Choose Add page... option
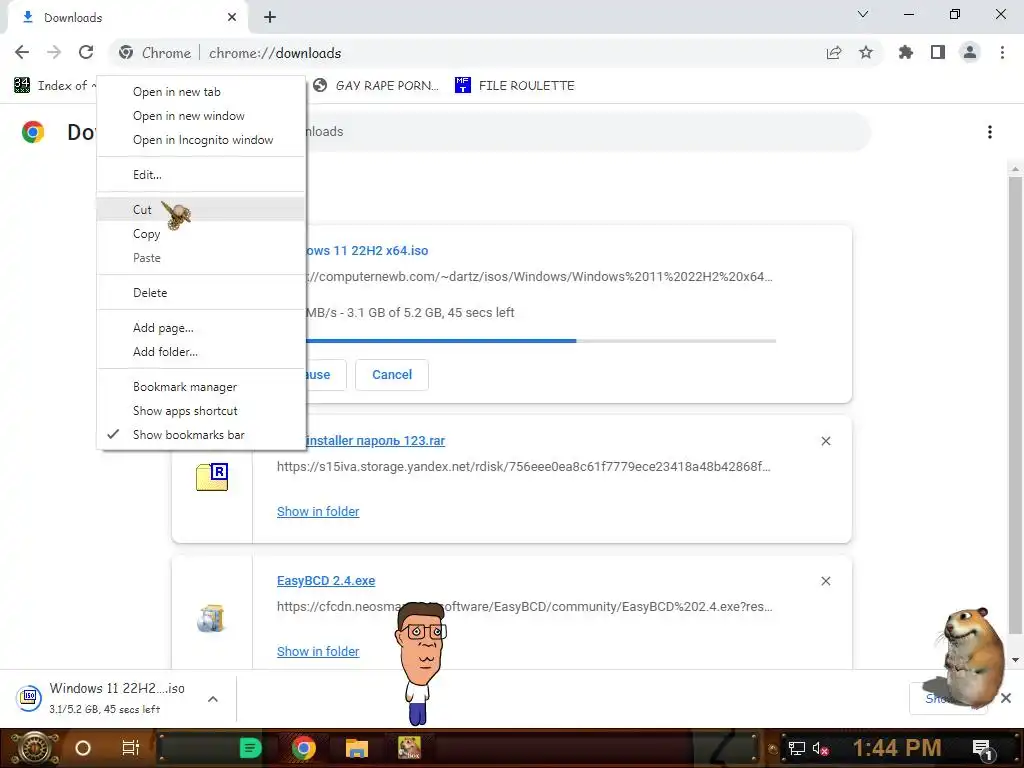The image size is (1024, 768). (200, 328)
